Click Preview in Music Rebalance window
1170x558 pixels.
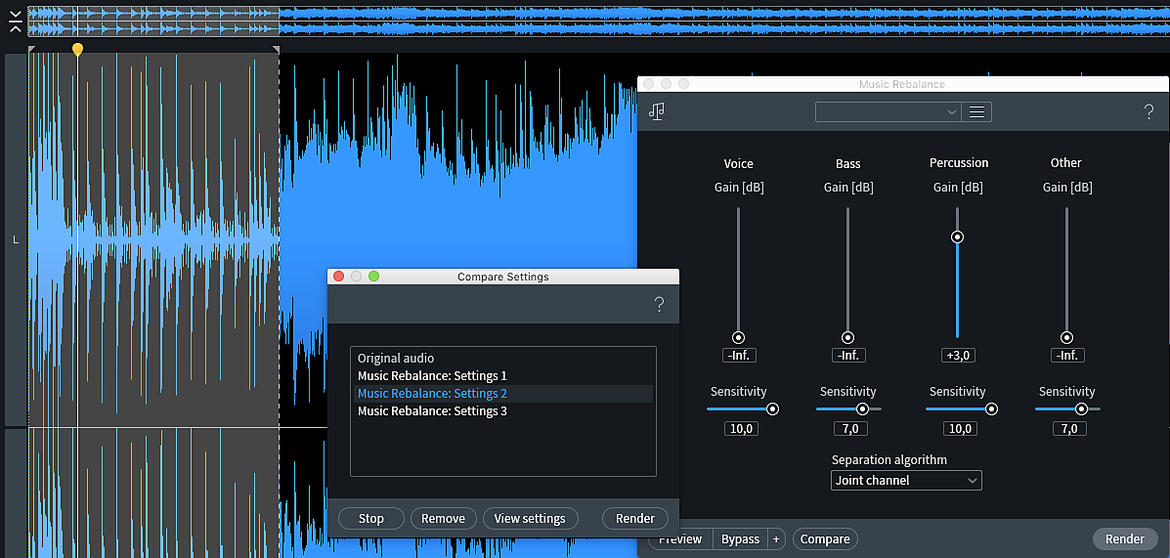point(681,539)
